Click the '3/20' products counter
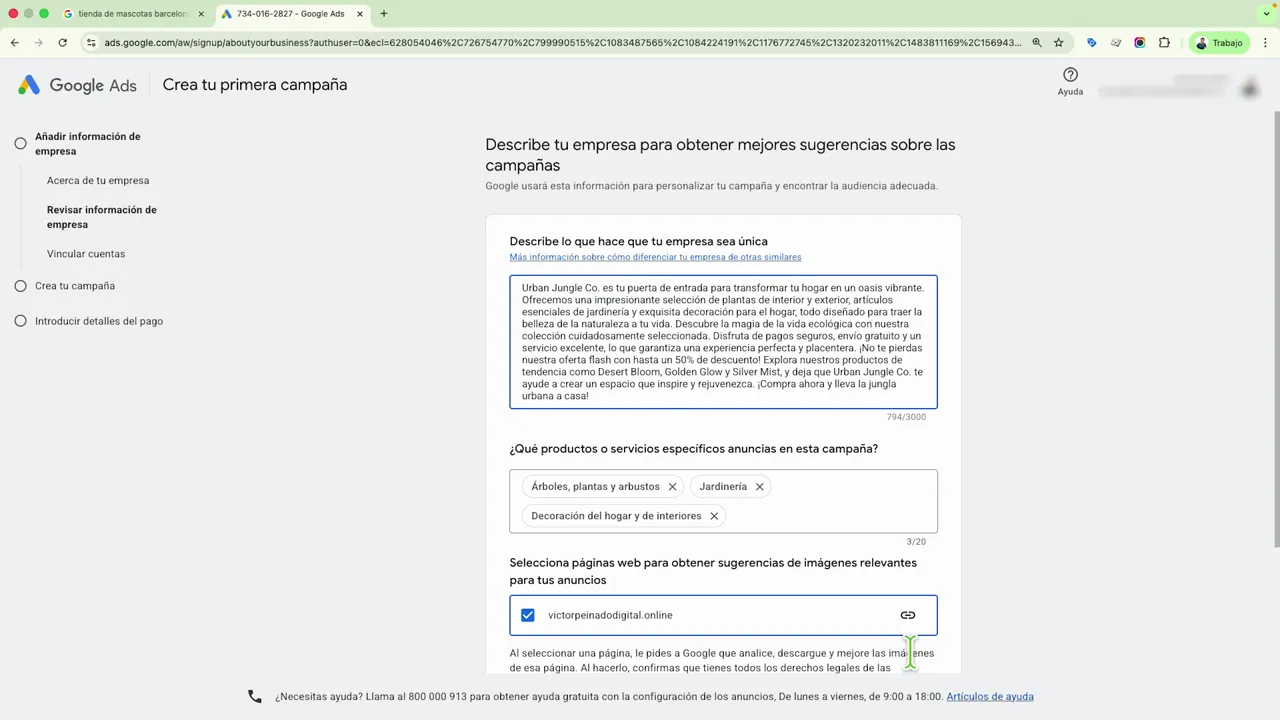Viewport: 1280px width, 720px height. (x=916, y=542)
